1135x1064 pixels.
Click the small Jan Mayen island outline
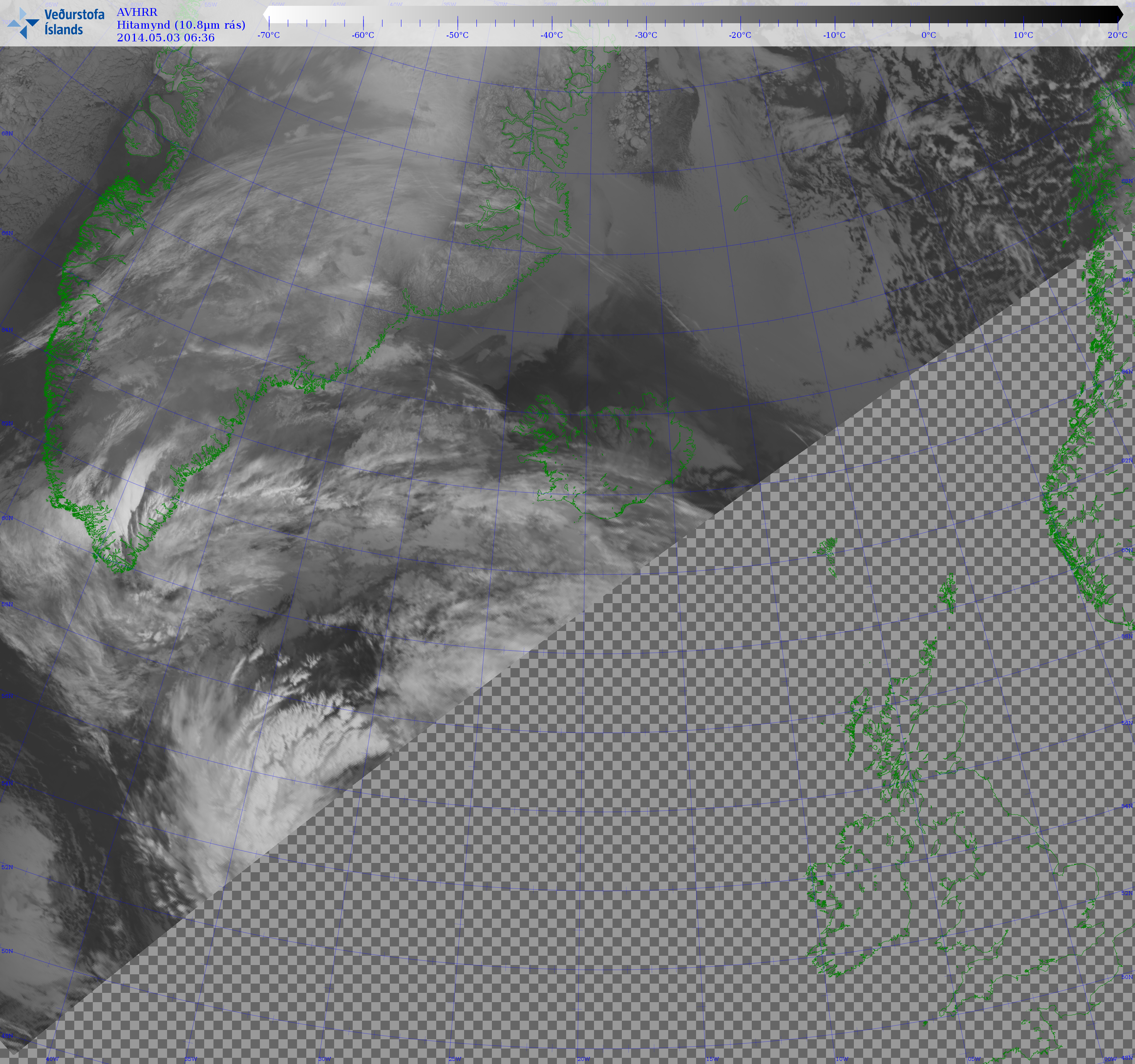coord(741,204)
